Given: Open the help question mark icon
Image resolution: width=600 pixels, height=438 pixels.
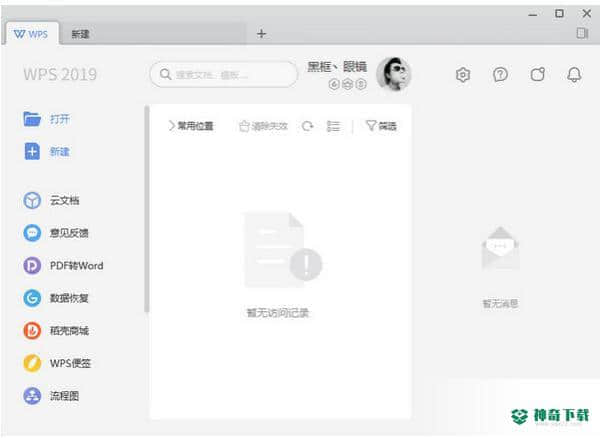Looking at the screenshot, I should [500, 75].
